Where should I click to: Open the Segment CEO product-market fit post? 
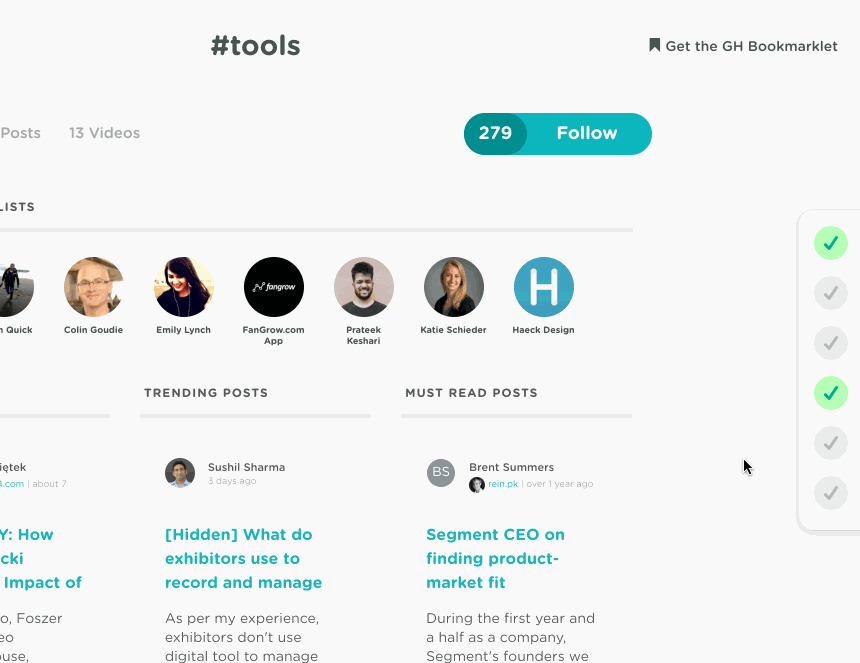(x=495, y=558)
